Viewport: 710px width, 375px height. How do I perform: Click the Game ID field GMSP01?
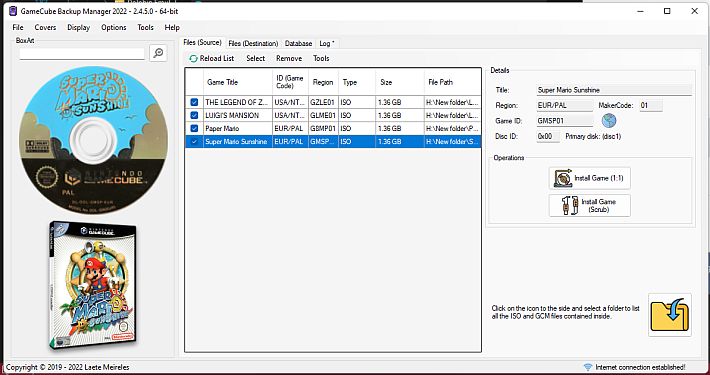click(565, 121)
